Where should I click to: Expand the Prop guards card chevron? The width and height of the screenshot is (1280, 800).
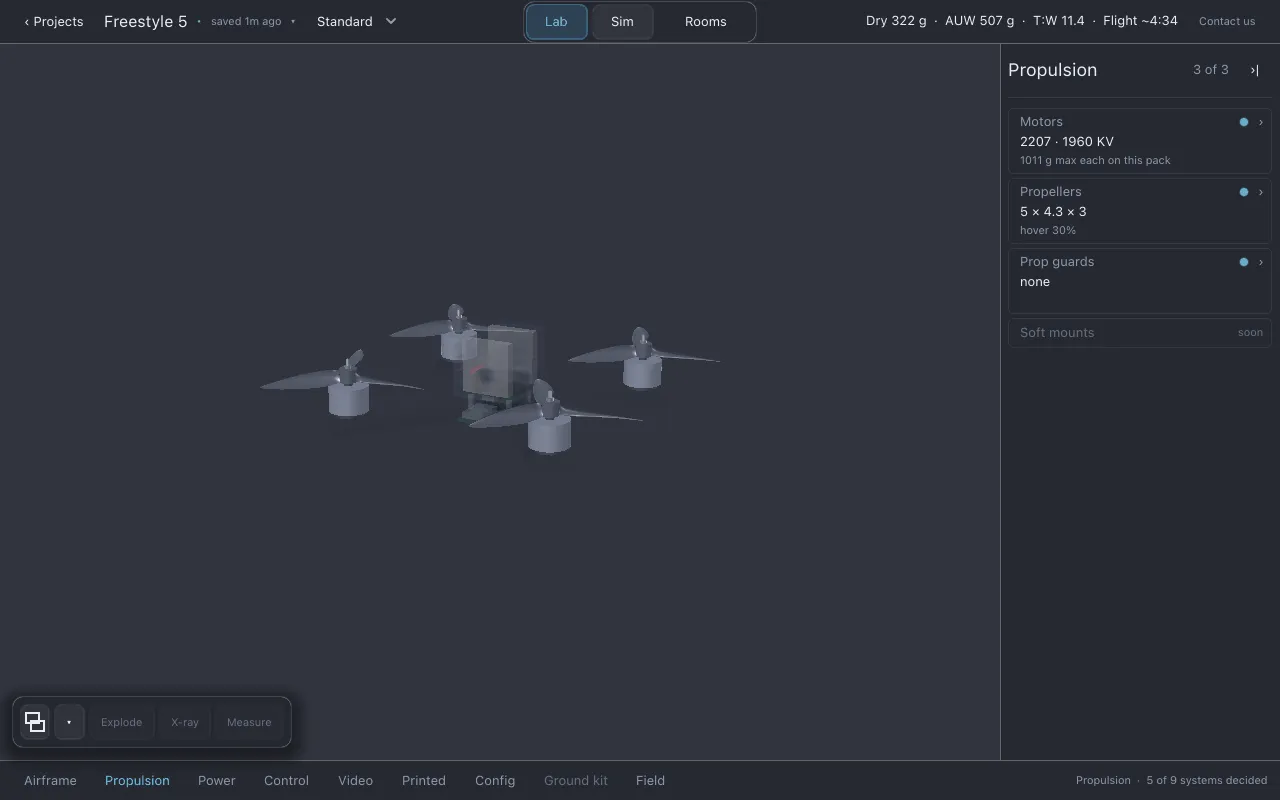pos(1261,262)
